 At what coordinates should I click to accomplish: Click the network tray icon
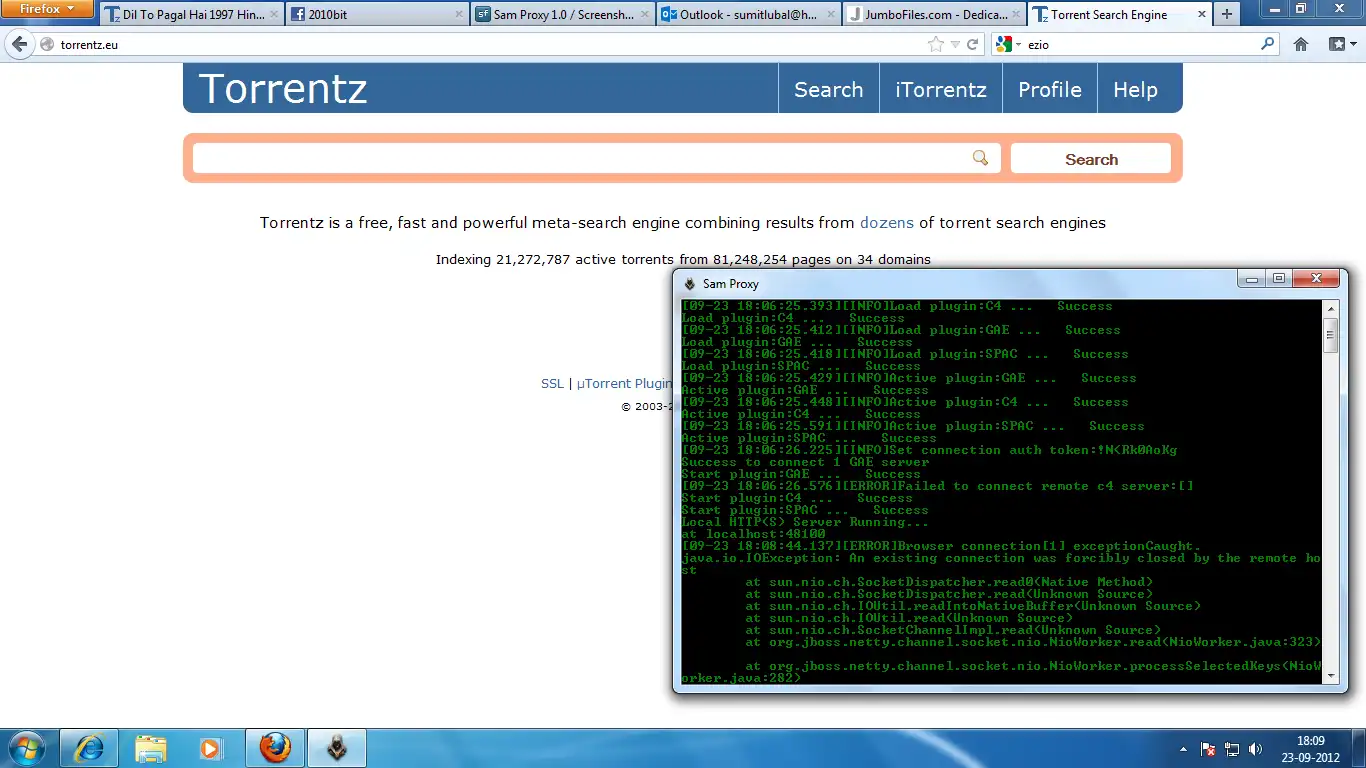[x=1232, y=749]
